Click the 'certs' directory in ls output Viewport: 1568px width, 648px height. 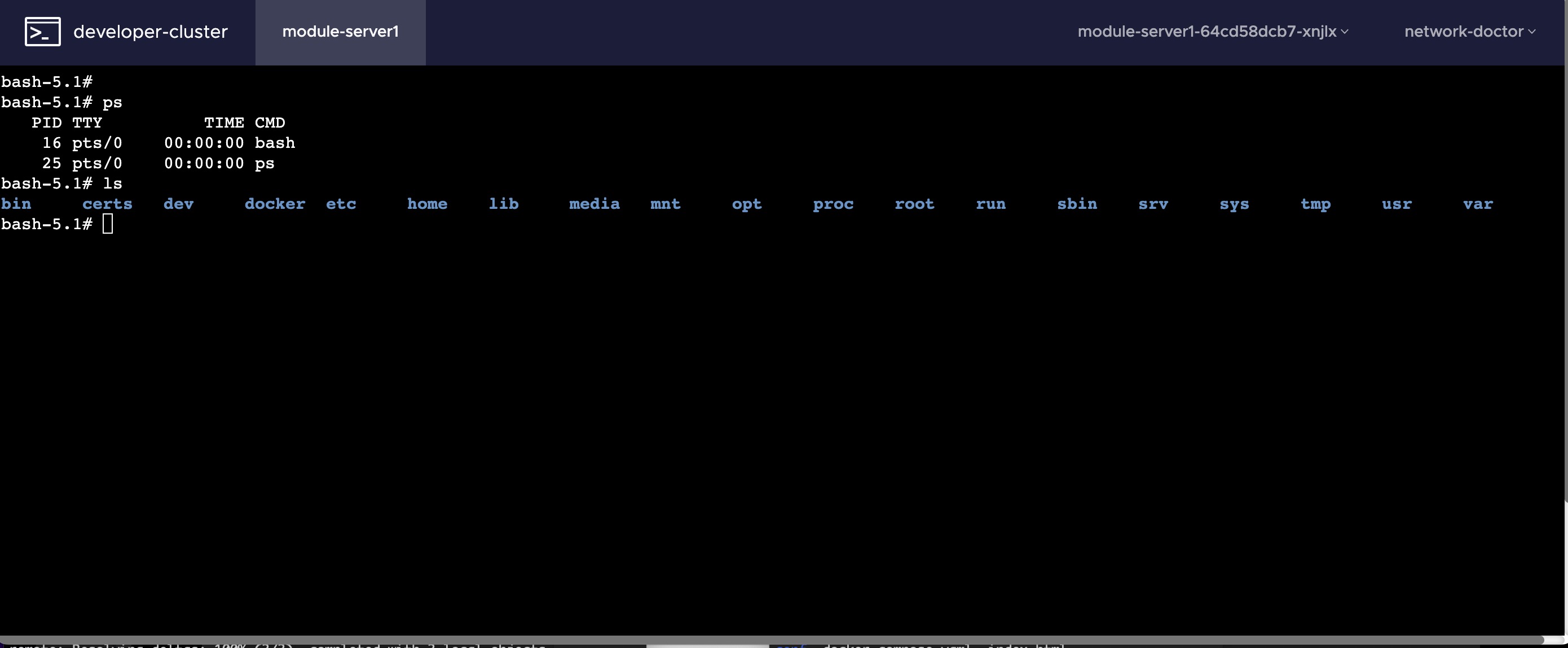(x=107, y=204)
